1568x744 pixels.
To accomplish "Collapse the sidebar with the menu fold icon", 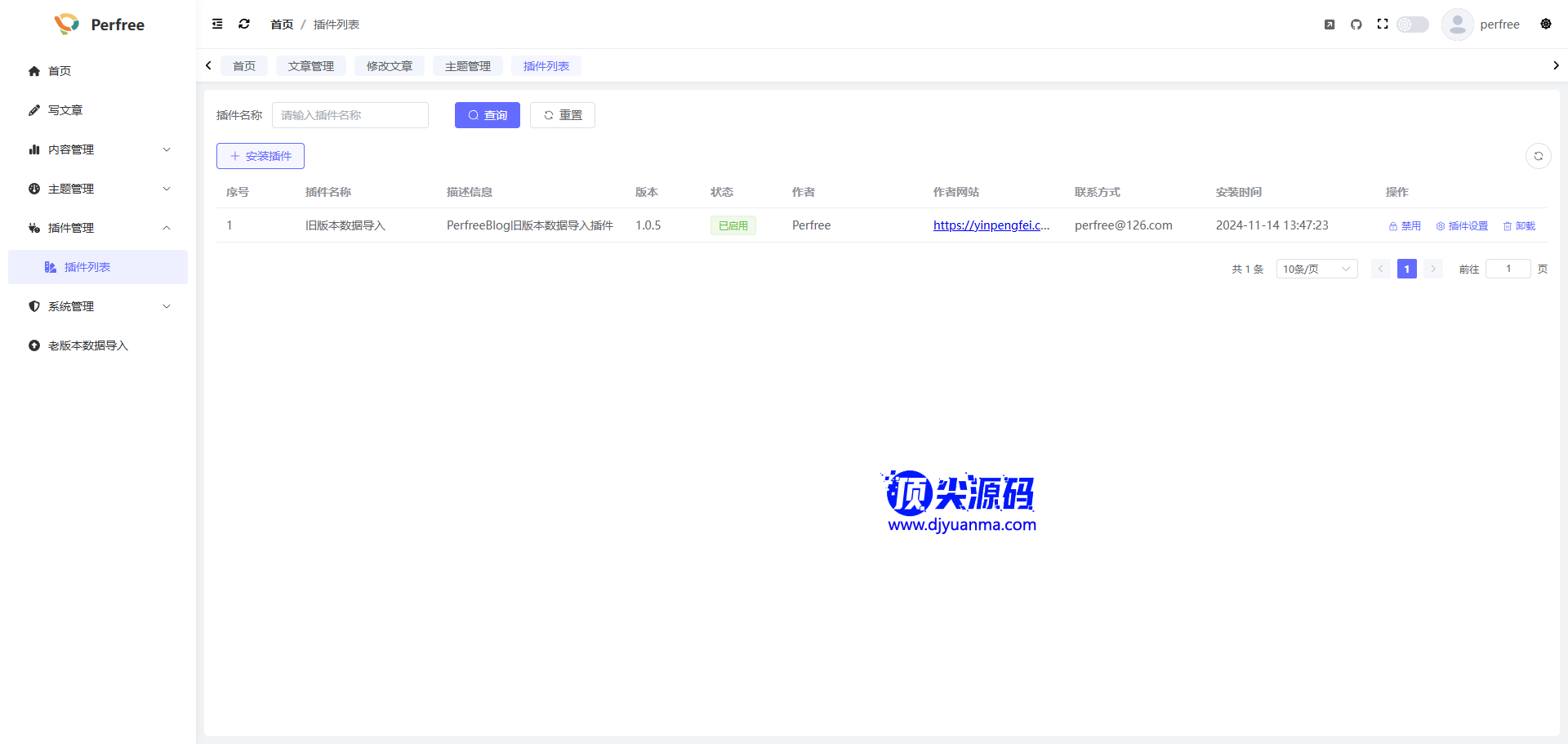I will [217, 25].
